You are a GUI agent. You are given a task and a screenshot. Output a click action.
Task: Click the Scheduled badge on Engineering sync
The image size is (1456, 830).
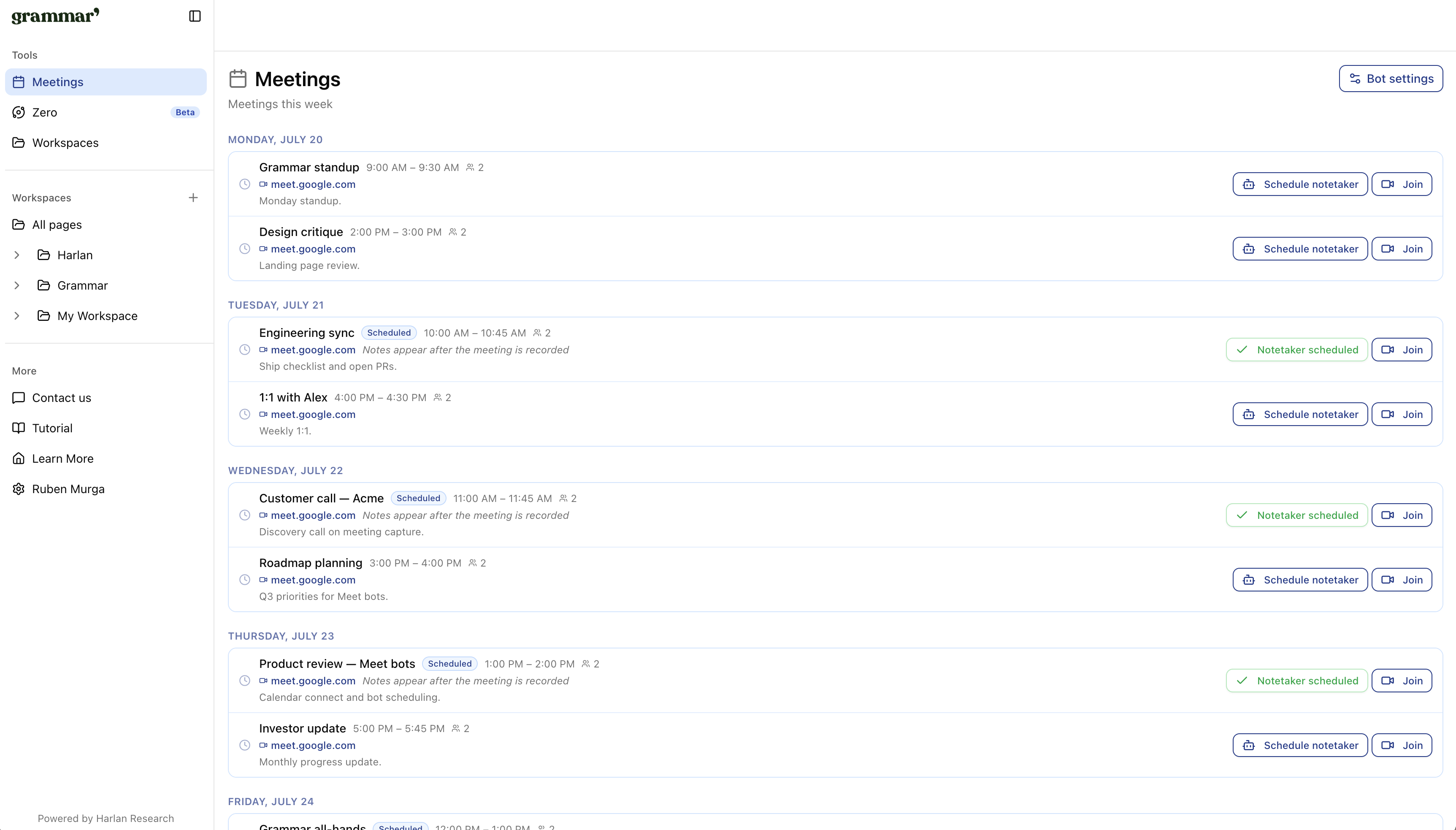(389, 333)
